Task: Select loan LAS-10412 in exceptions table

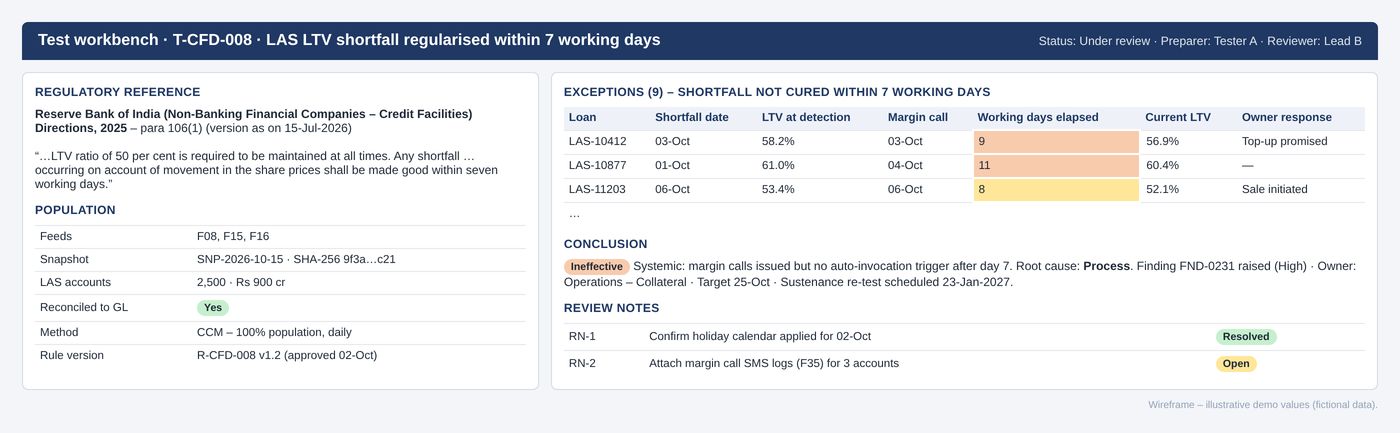Action: pyautogui.click(x=598, y=141)
